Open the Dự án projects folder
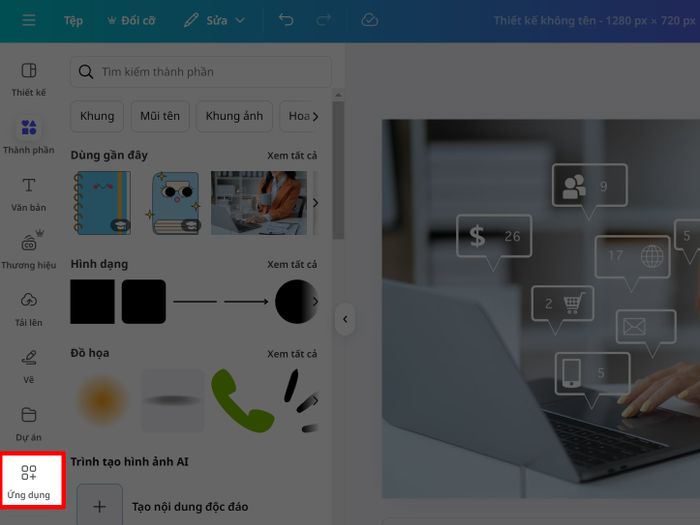The image size is (700, 525). (x=29, y=424)
